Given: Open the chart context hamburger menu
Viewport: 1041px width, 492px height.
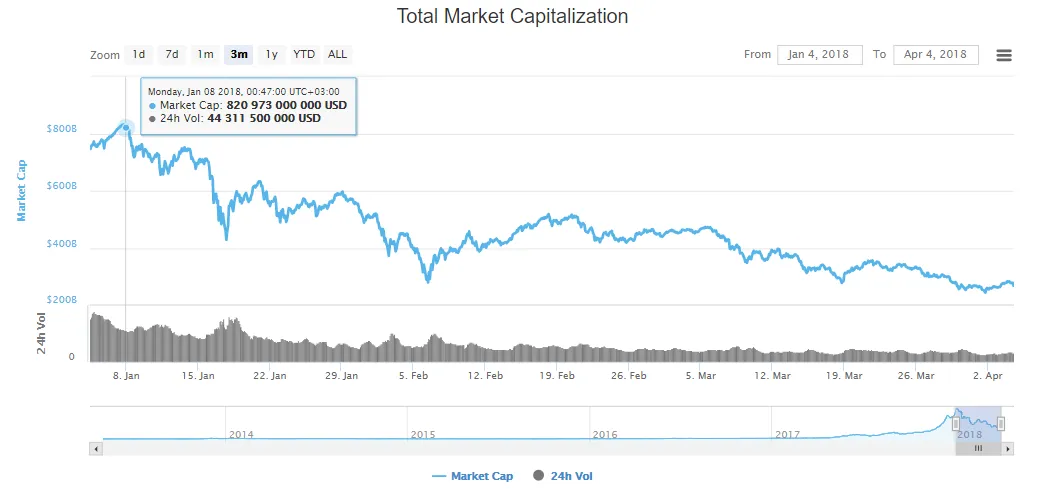Looking at the screenshot, I should 1004,55.
